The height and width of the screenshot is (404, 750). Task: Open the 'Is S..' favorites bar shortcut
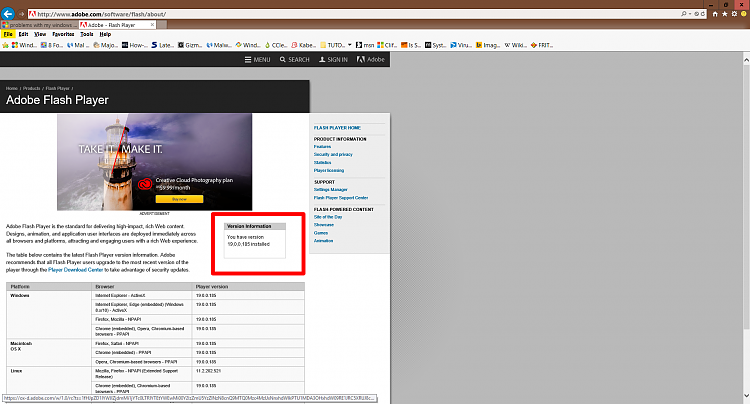pyautogui.click(x=411, y=45)
